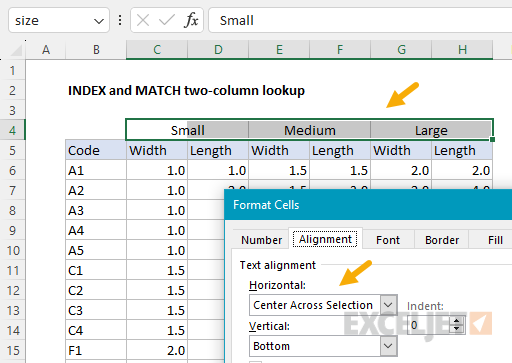This screenshot has width=512, height=363.
Task: Click the Code column header cell
Action: click(96, 150)
